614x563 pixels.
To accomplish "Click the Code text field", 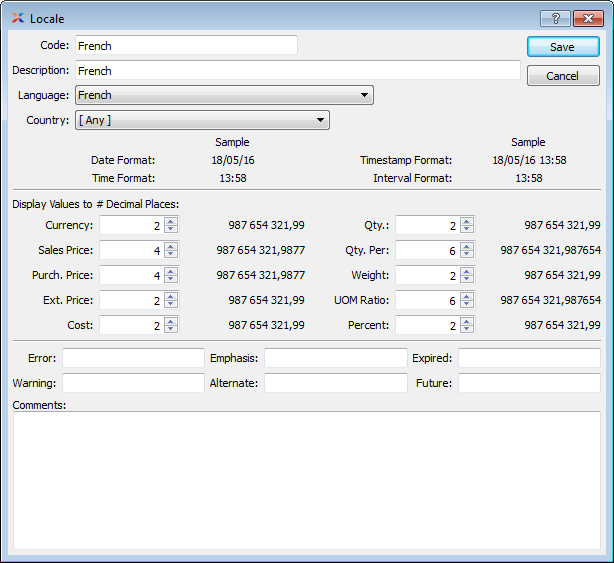I will (x=186, y=46).
